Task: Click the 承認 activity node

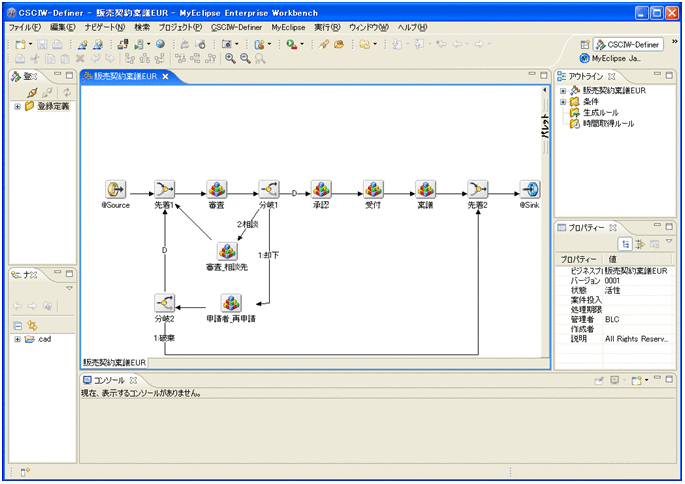Action: click(320, 189)
